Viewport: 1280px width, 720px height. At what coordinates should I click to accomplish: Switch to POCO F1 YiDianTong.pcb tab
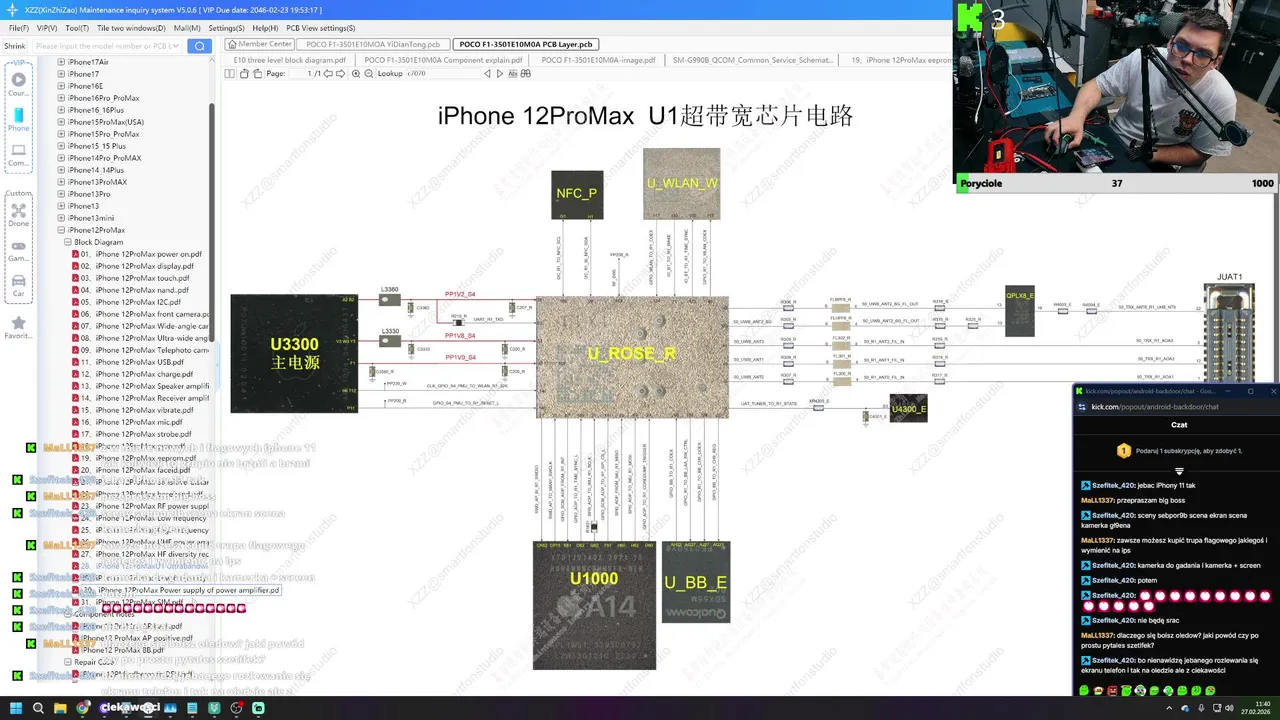point(372,45)
